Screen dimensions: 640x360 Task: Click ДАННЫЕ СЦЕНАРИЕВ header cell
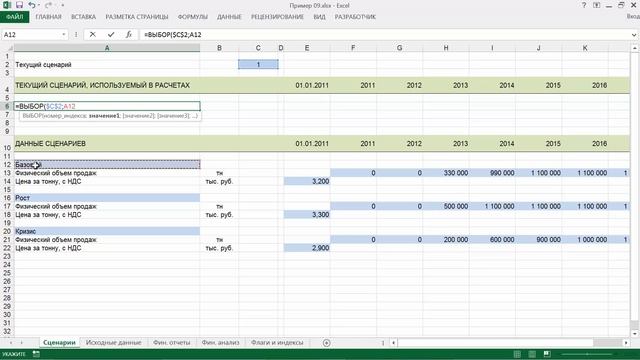click(107, 144)
